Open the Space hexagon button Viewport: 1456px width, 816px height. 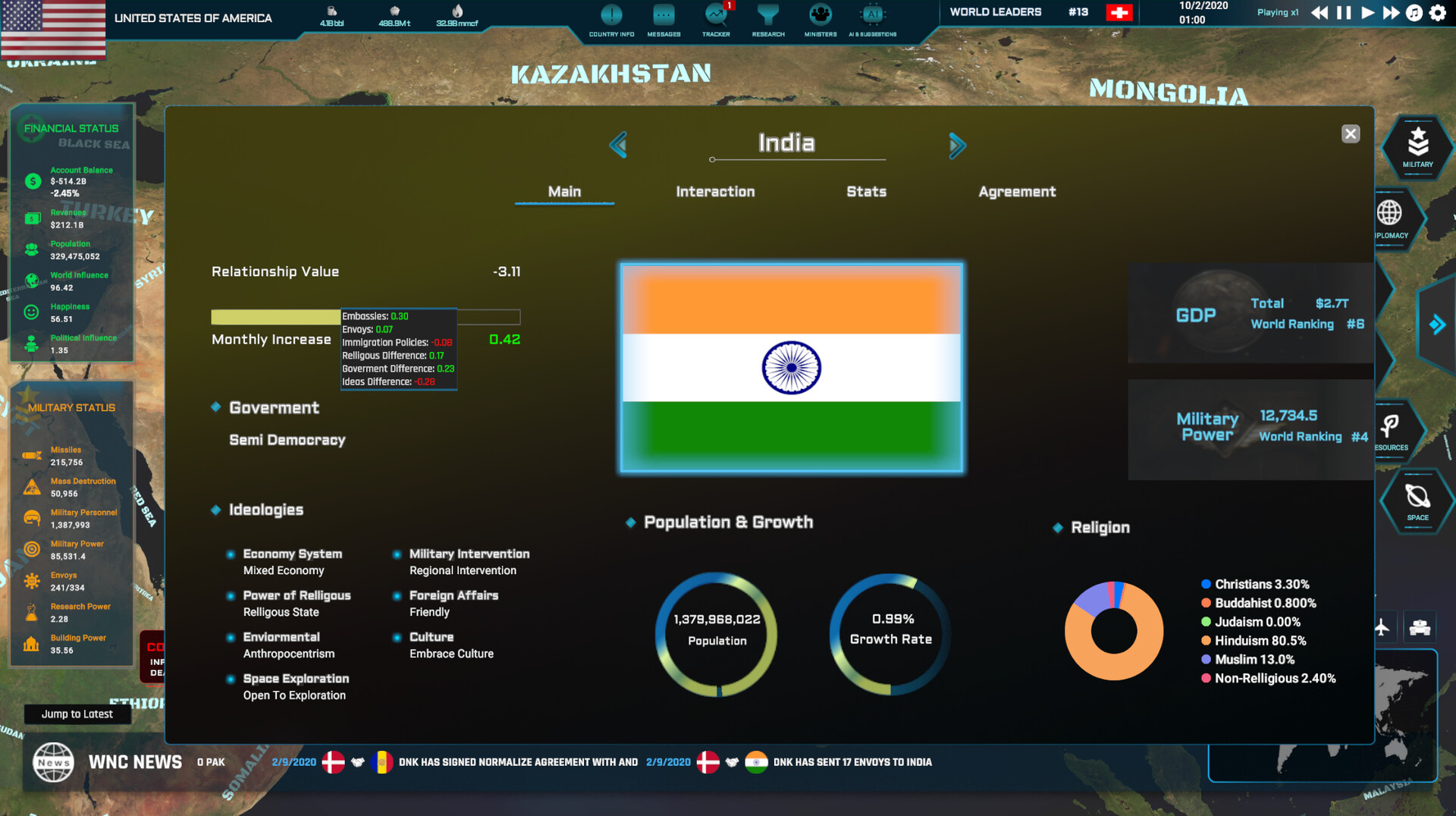[x=1417, y=501]
